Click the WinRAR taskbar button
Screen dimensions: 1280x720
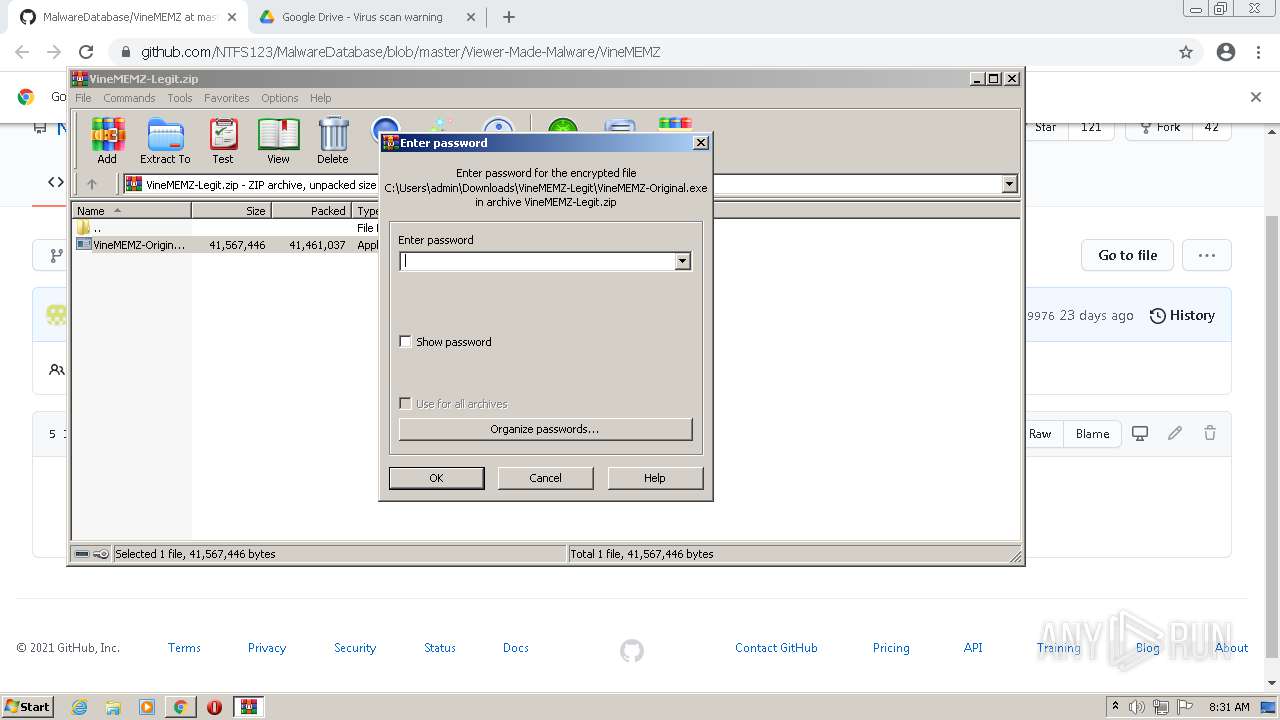249,707
